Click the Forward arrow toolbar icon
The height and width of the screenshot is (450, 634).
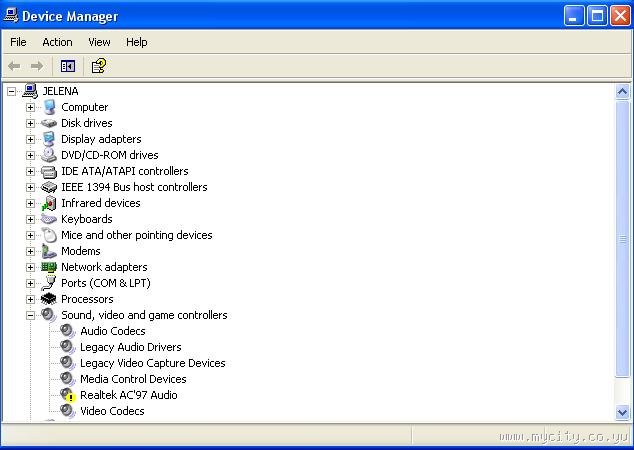[x=37, y=65]
